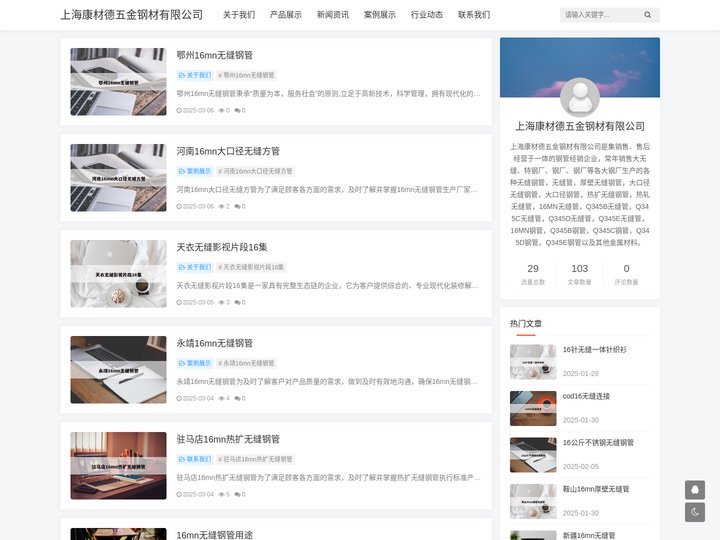Open hot article 新疆16mn无缝管
720x540 pixels.
click(589, 535)
